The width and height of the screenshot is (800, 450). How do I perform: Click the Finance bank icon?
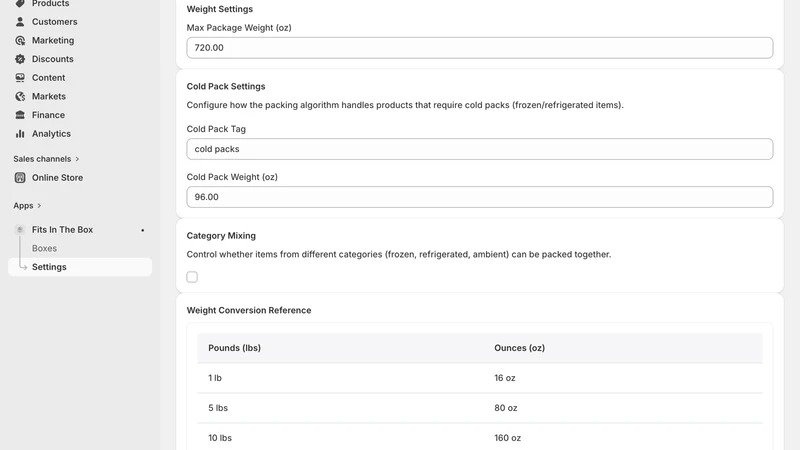click(x=20, y=115)
